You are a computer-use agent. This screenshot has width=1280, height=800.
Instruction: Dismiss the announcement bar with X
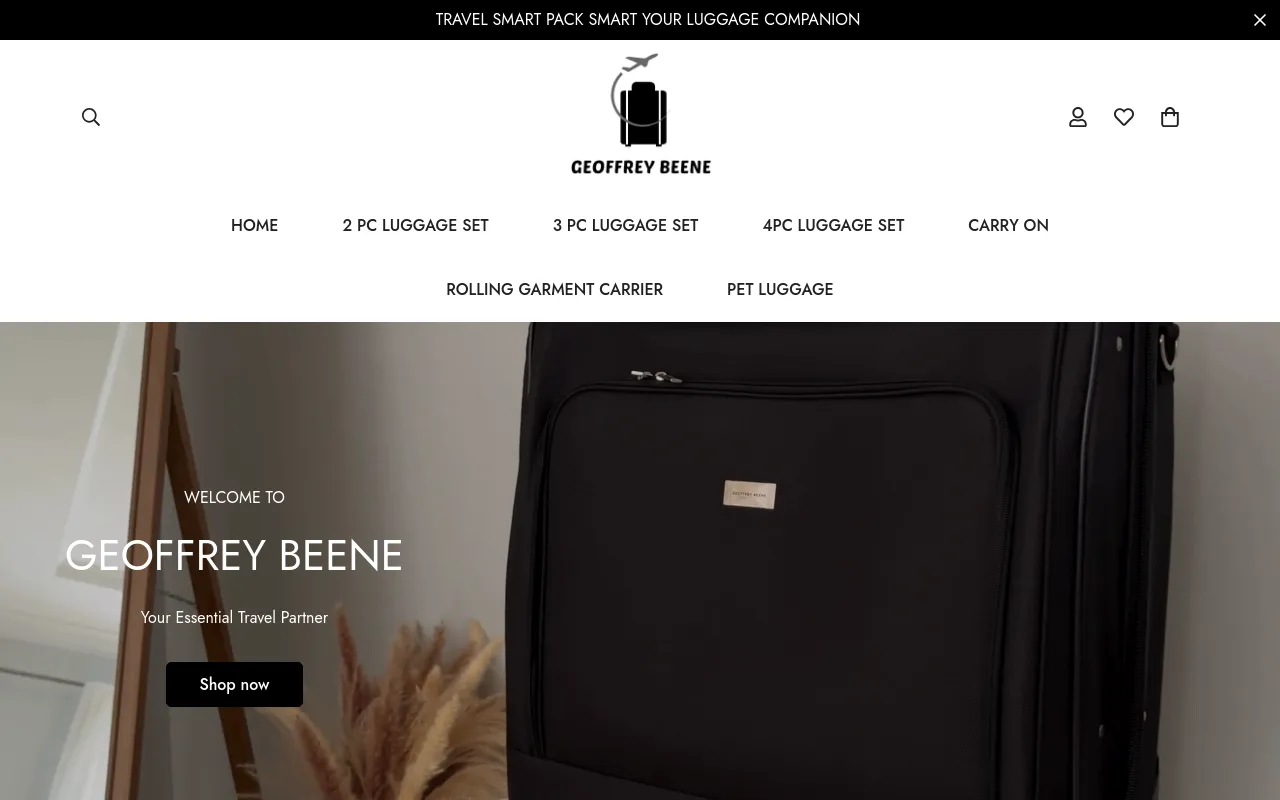point(1260,20)
